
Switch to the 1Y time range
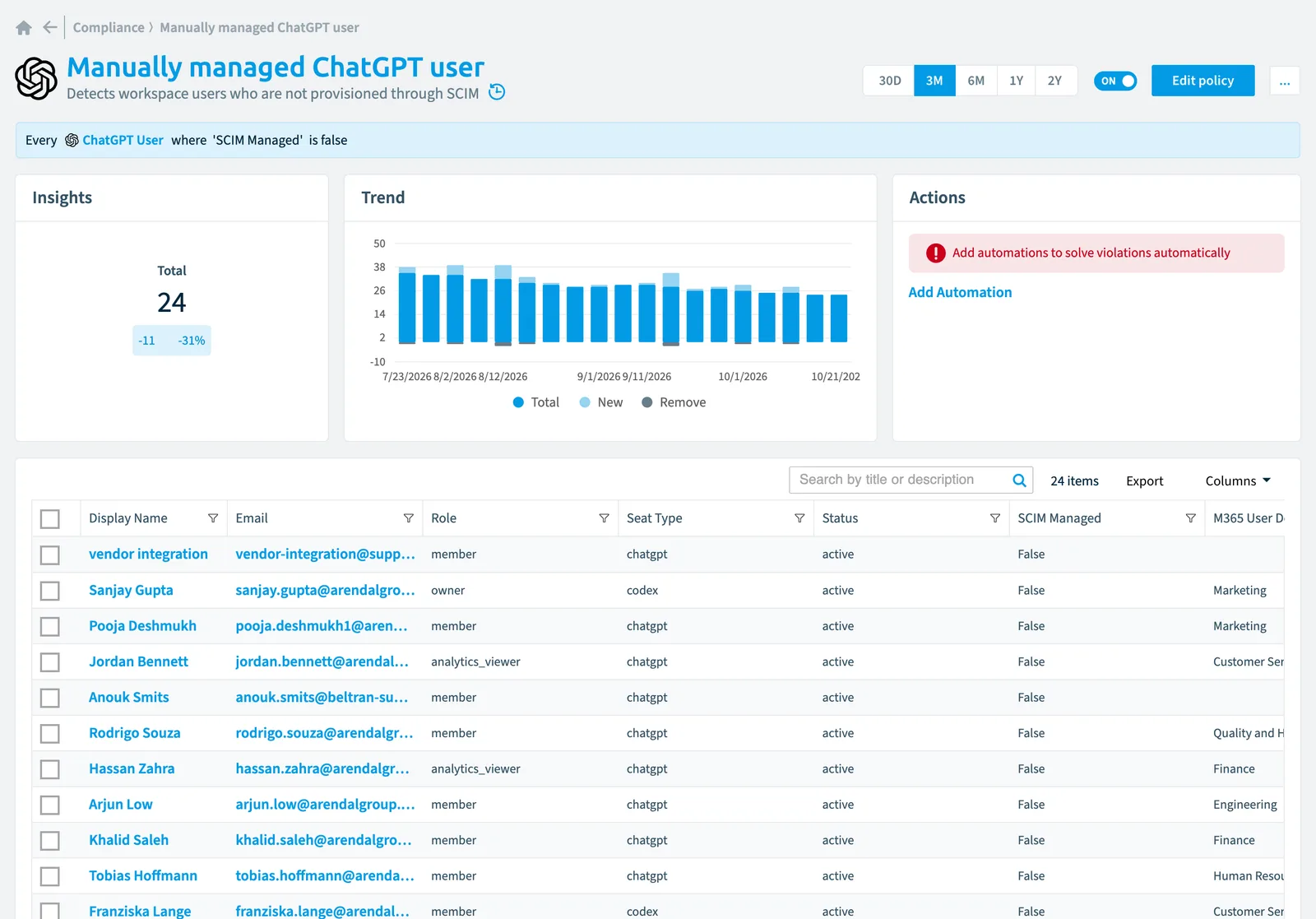[x=1017, y=81]
